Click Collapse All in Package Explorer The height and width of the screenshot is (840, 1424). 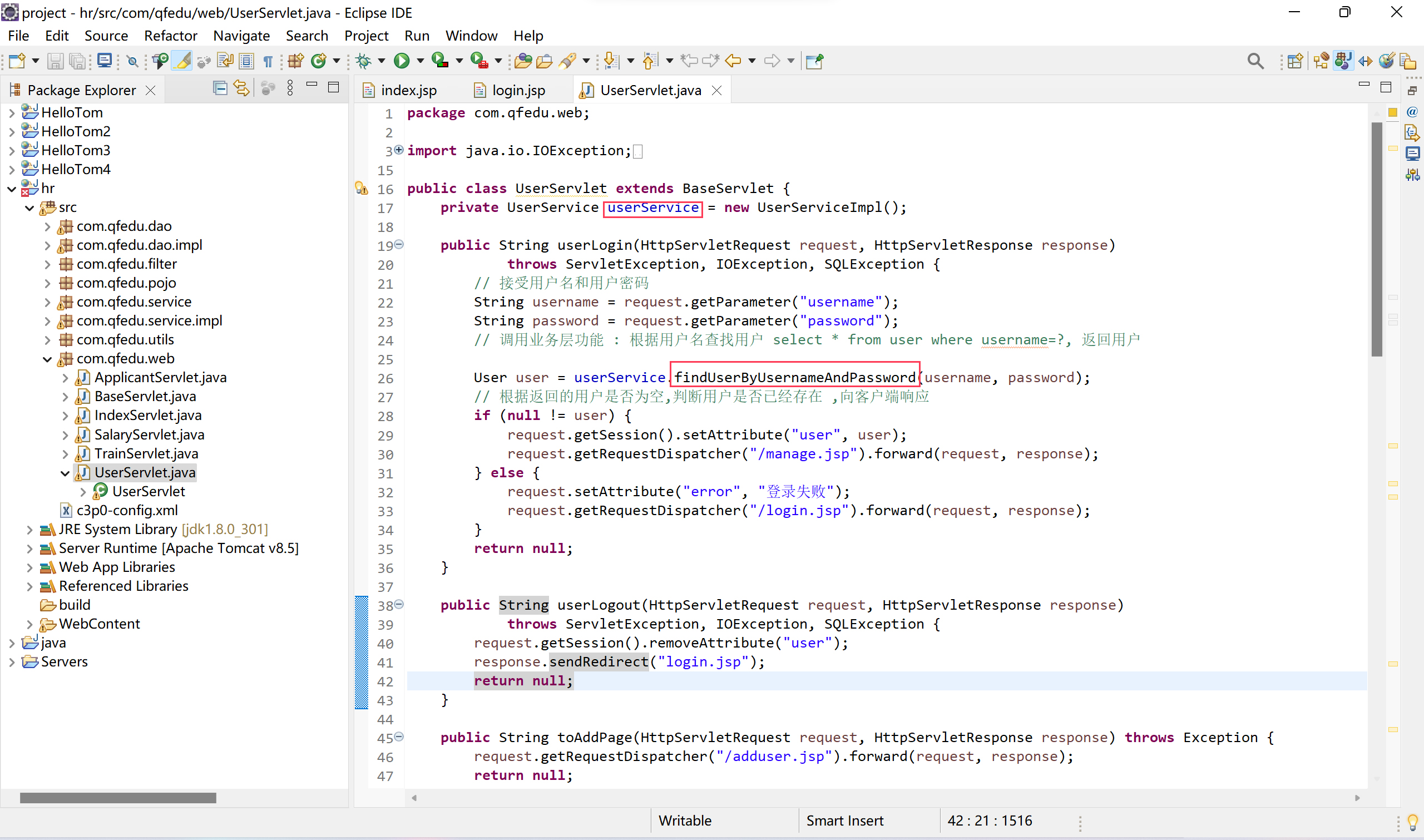pos(220,88)
